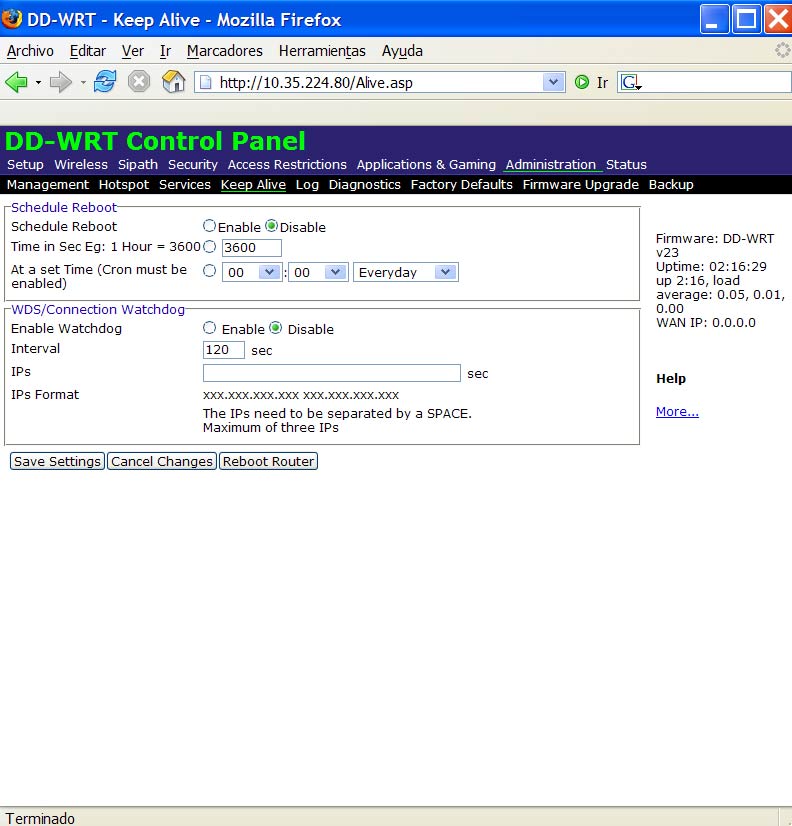Click the Forward arrow navigation icon
Viewport: 792px width, 826px height.
click(x=60, y=82)
